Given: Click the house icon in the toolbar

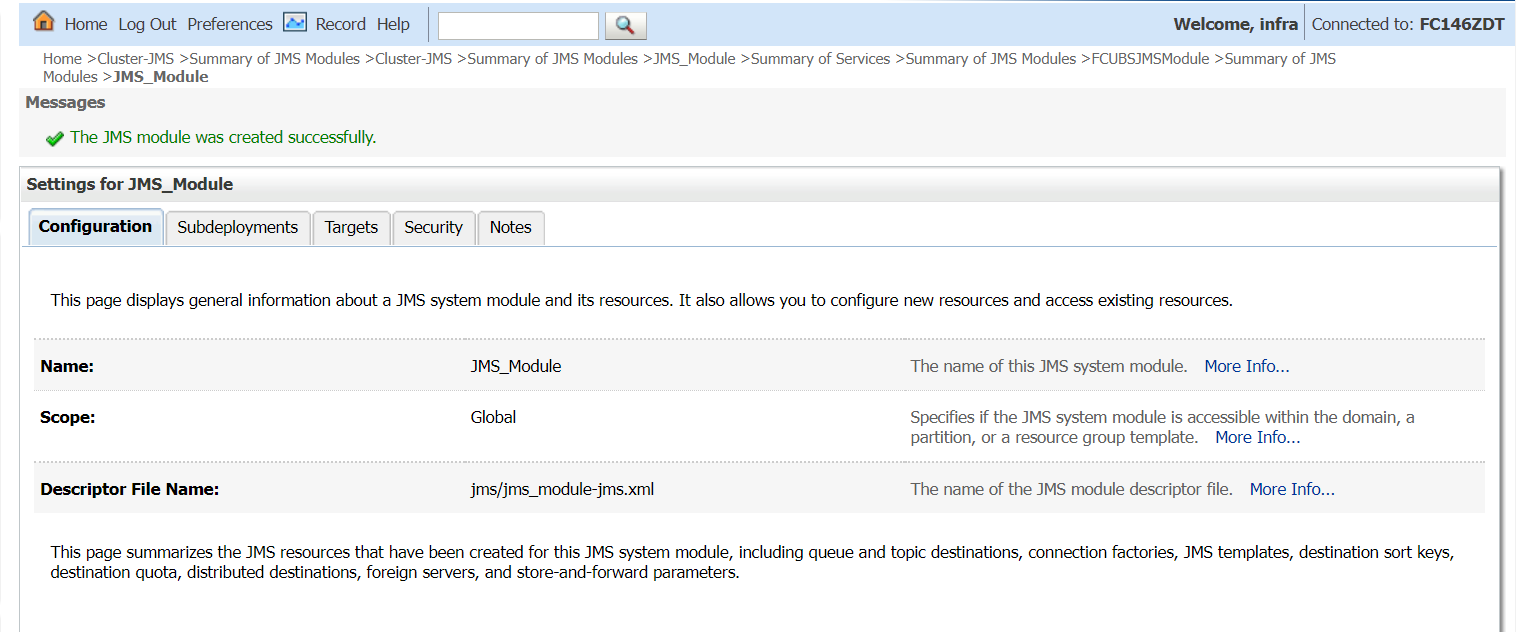Looking at the screenshot, I should click(44, 22).
